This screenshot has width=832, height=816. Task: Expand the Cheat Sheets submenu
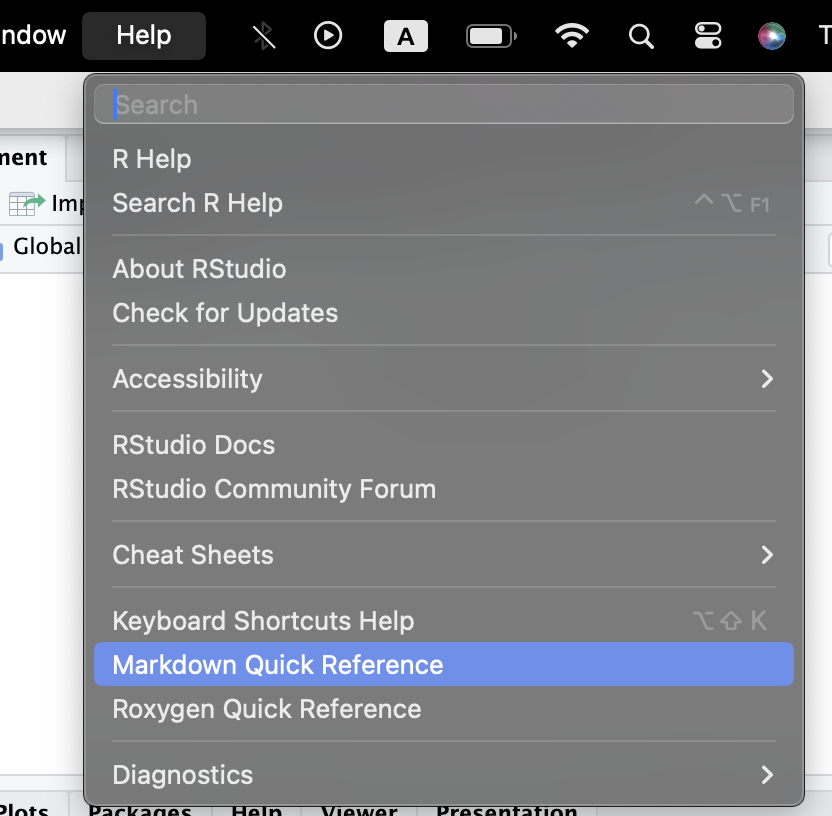point(444,555)
